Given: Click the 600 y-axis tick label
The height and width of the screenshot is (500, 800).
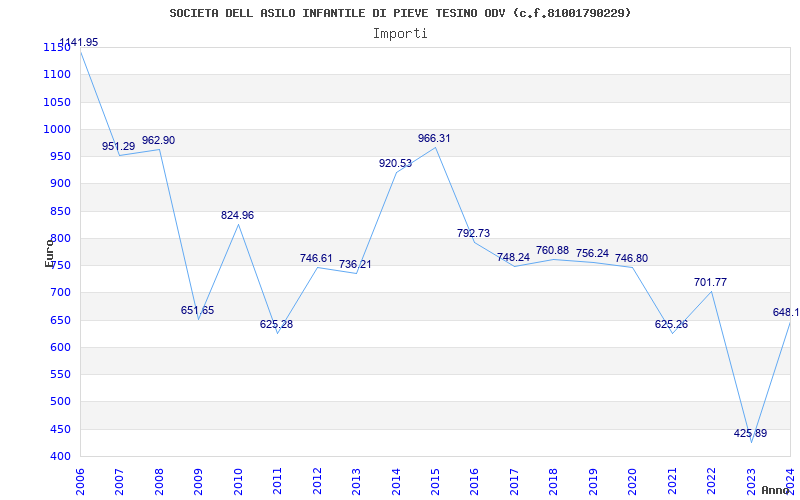Looking at the screenshot, I should 60,347.
